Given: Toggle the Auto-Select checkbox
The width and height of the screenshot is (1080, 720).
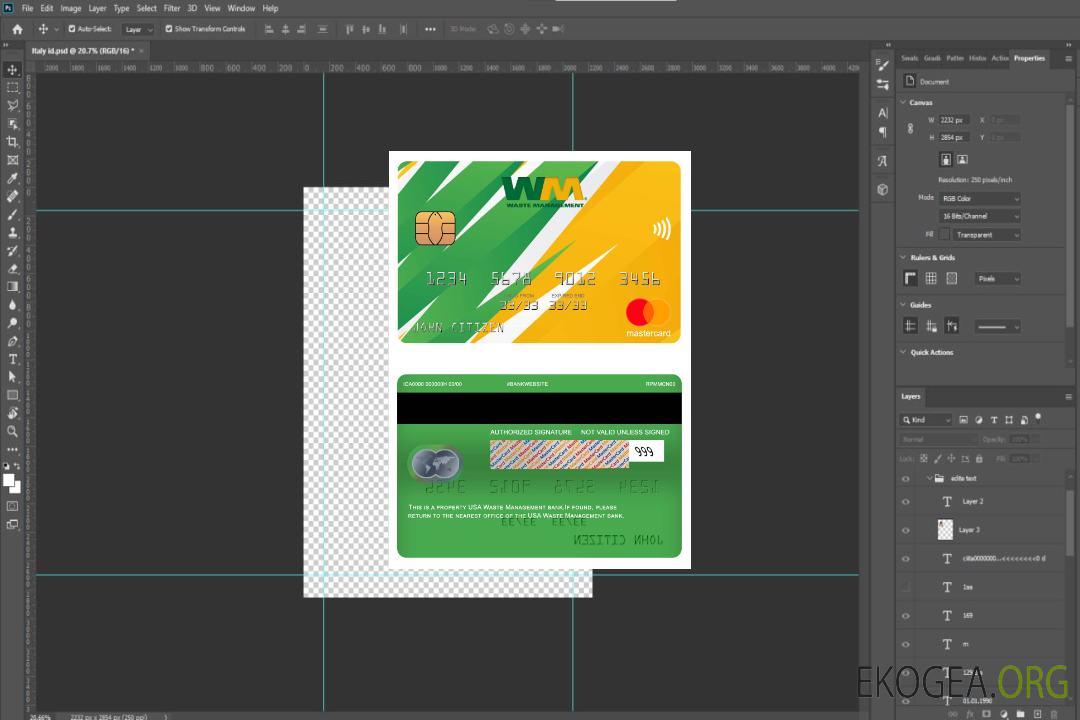Looking at the screenshot, I should coord(72,29).
